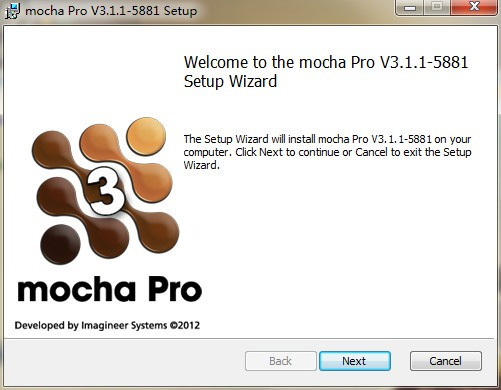Click the "mocha Pro V3.1.1-5881 Setup" title bar text
This screenshot has width=501, height=390.
tap(111, 11)
